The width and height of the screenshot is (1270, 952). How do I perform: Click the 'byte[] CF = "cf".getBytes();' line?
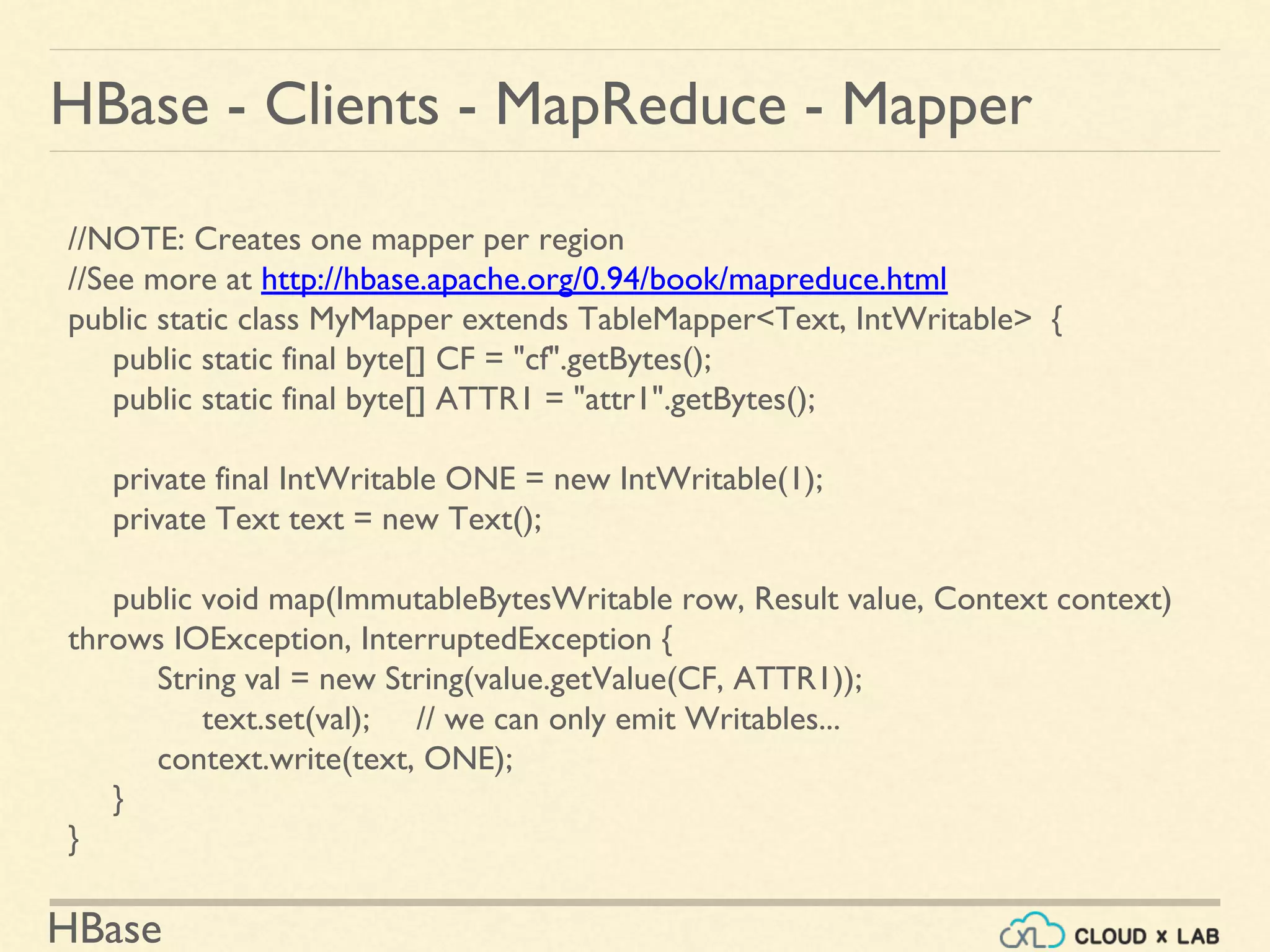pyautogui.click(x=412, y=360)
